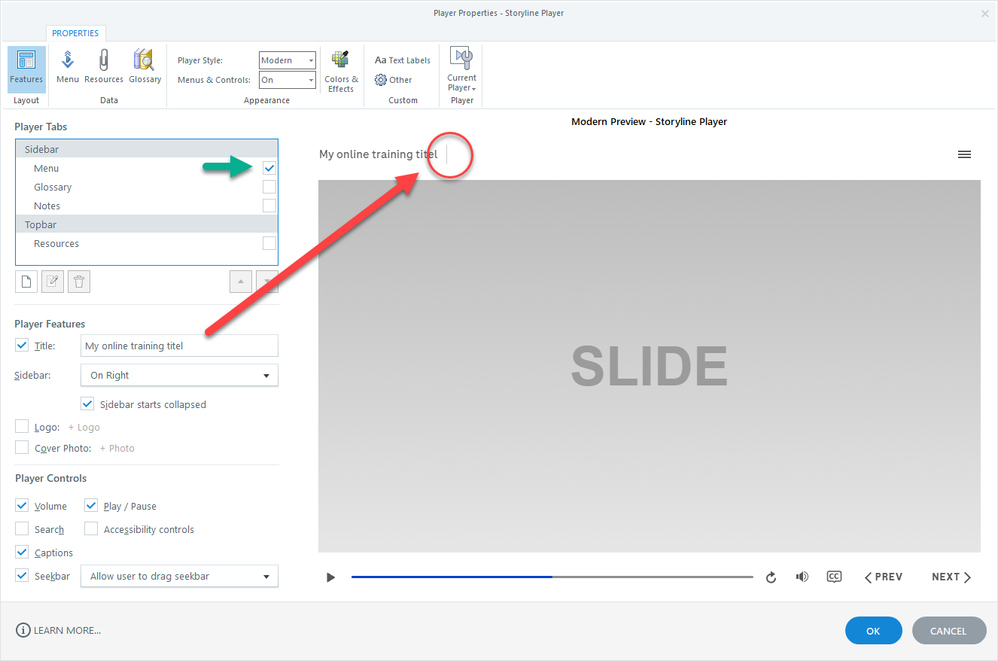Click the NEXT button in preview
Viewport: 998px width, 661px height.
tap(951, 577)
